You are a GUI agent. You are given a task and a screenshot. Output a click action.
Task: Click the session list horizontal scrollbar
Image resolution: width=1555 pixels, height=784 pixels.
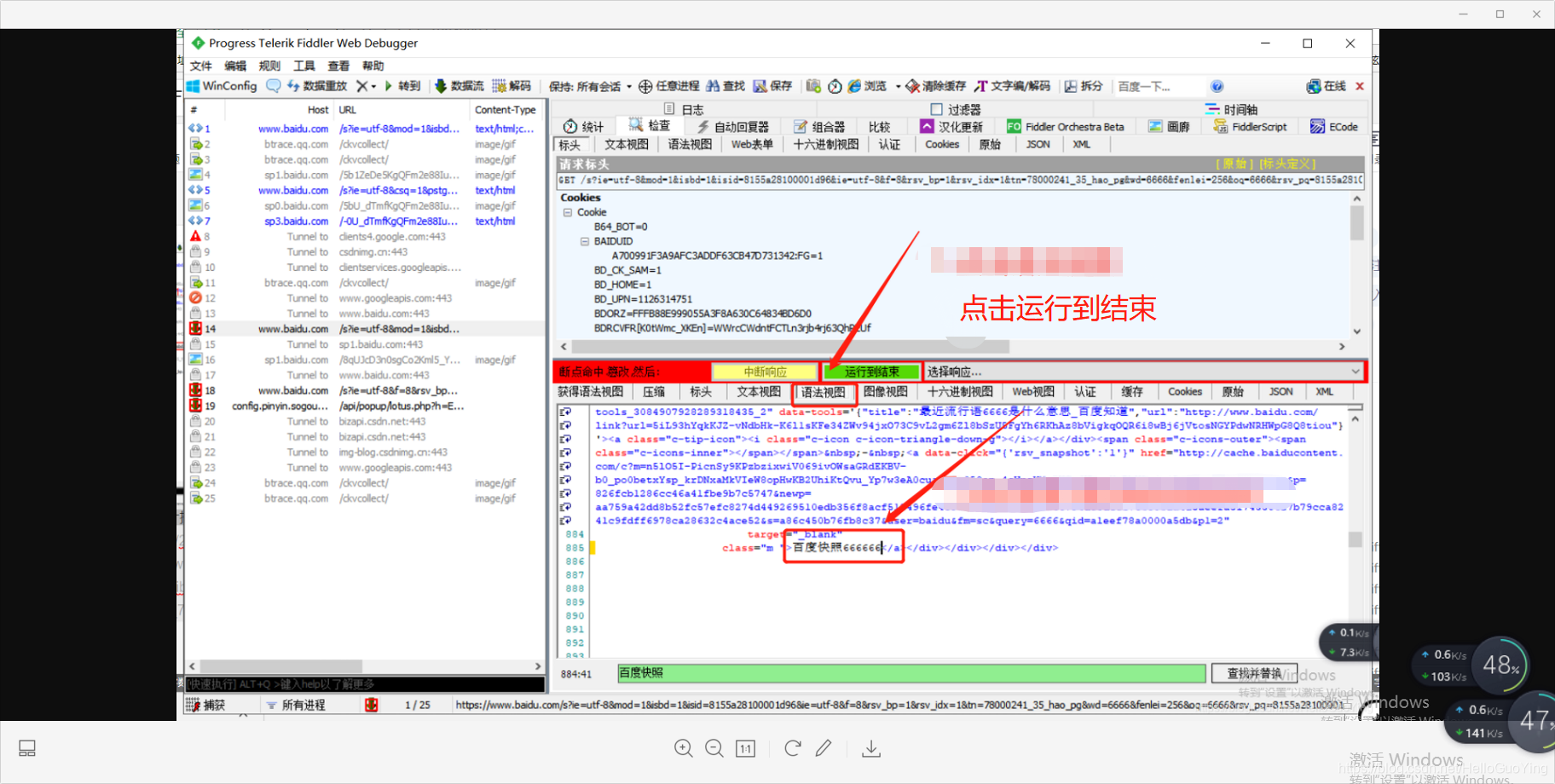(x=365, y=666)
